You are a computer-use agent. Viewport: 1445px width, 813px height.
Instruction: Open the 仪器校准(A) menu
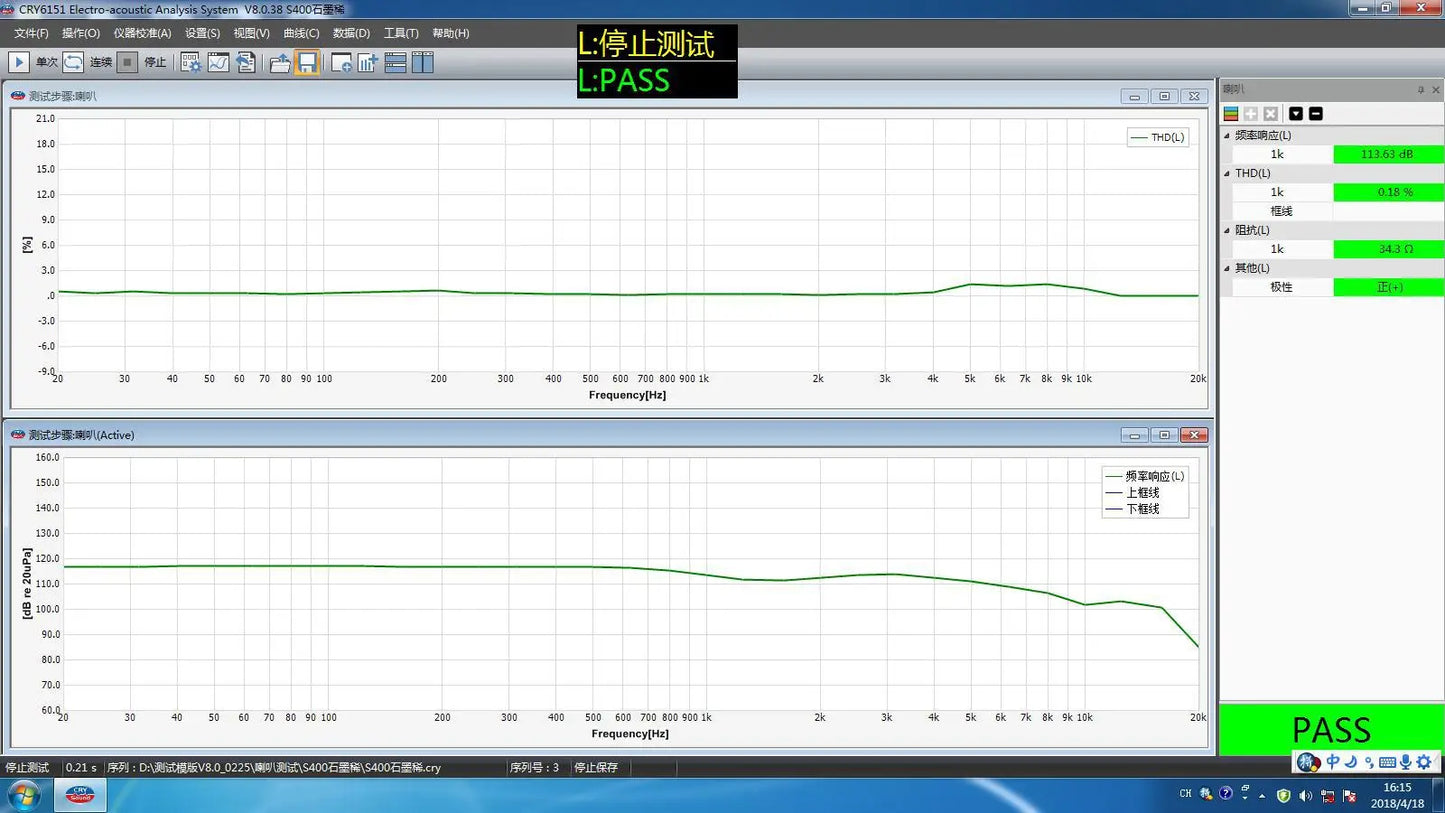pos(142,33)
